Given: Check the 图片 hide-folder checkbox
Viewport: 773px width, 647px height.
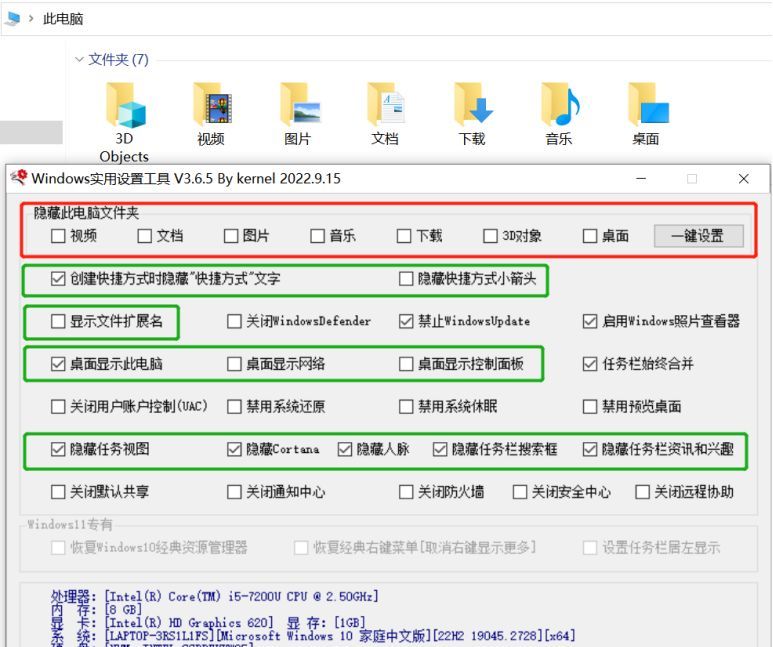Looking at the screenshot, I should click(x=231, y=236).
